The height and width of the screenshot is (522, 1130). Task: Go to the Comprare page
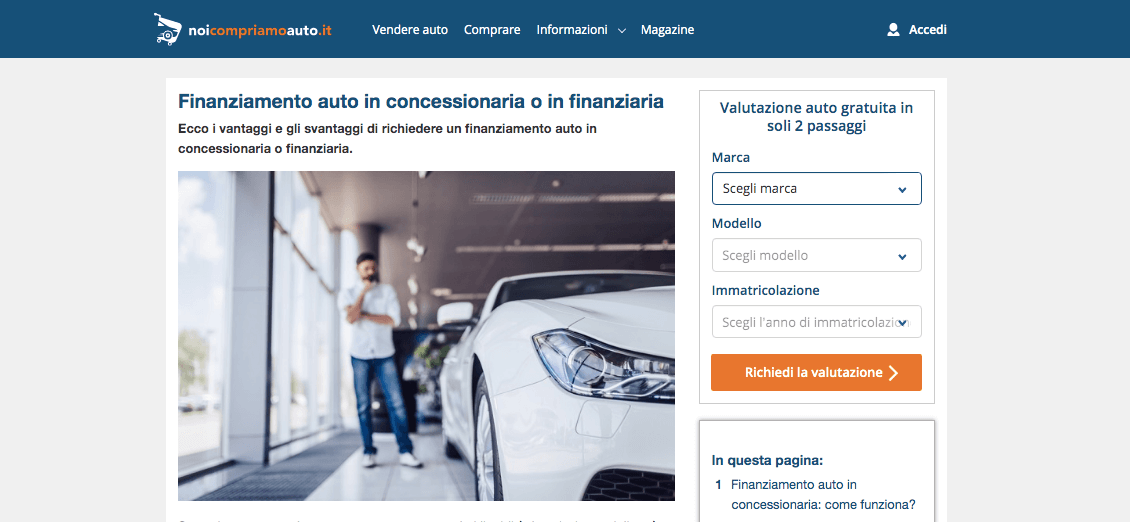coord(492,30)
